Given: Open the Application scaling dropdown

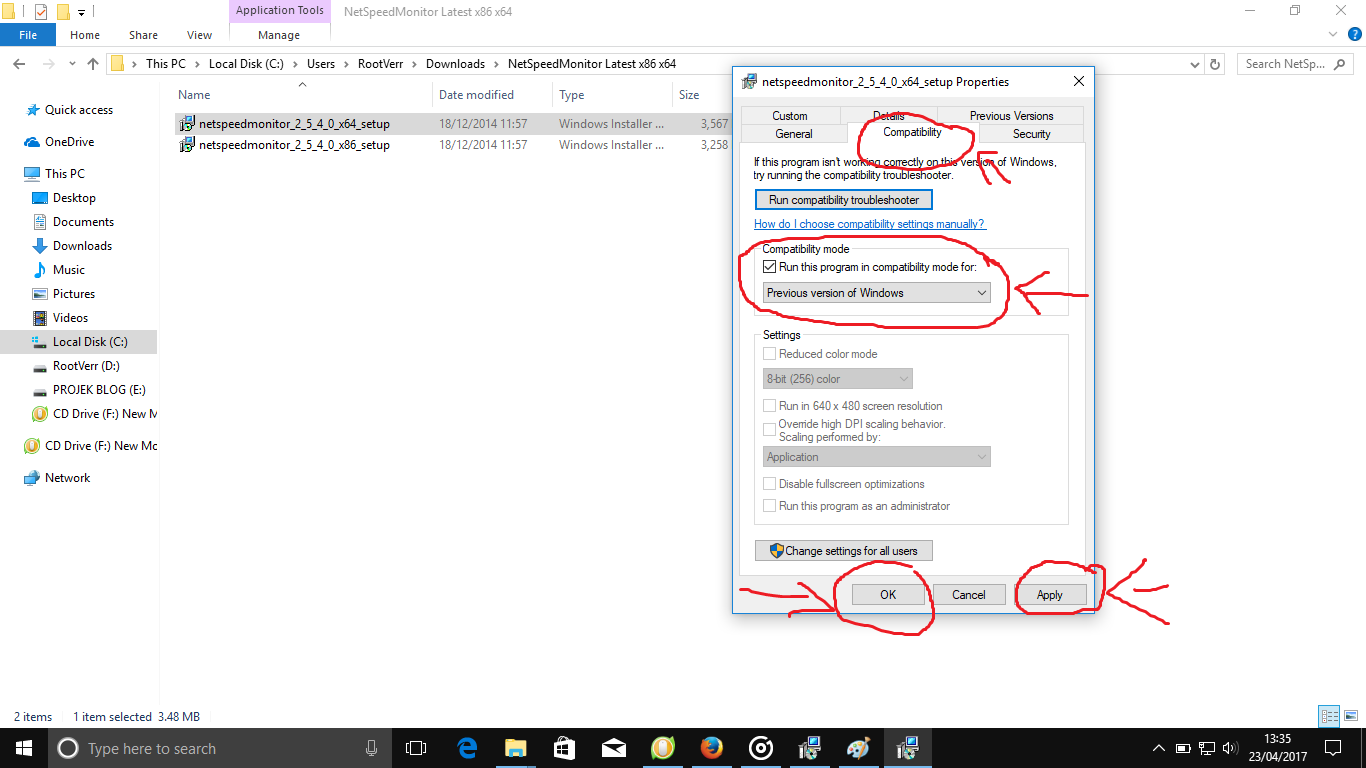Looking at the screenshot, I should pyautogui.click(x=876, y=457).
